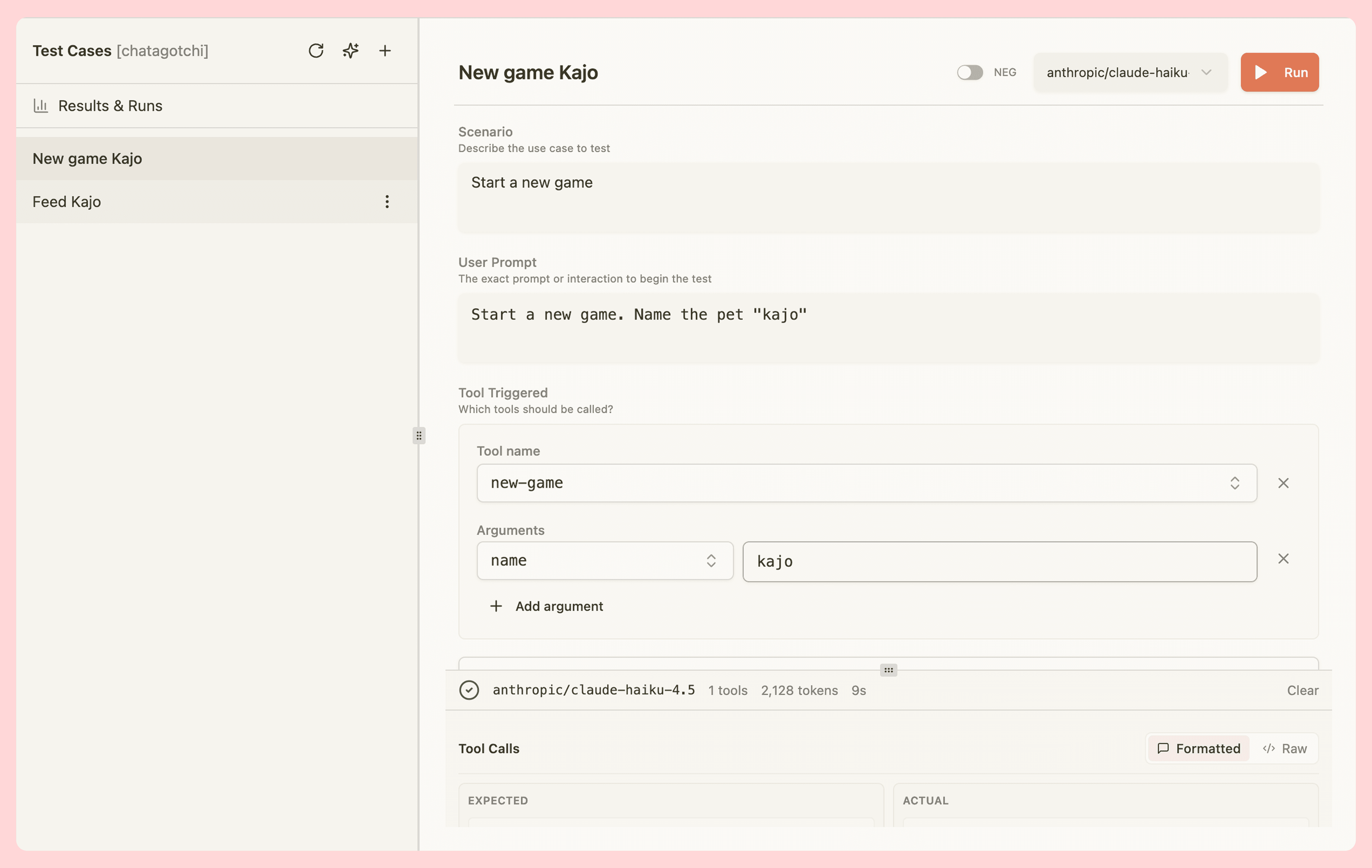The height and width of the screenshot is (868, 1372).
Task: Click the passed checkmark status icon
Action: coord(469,690)
